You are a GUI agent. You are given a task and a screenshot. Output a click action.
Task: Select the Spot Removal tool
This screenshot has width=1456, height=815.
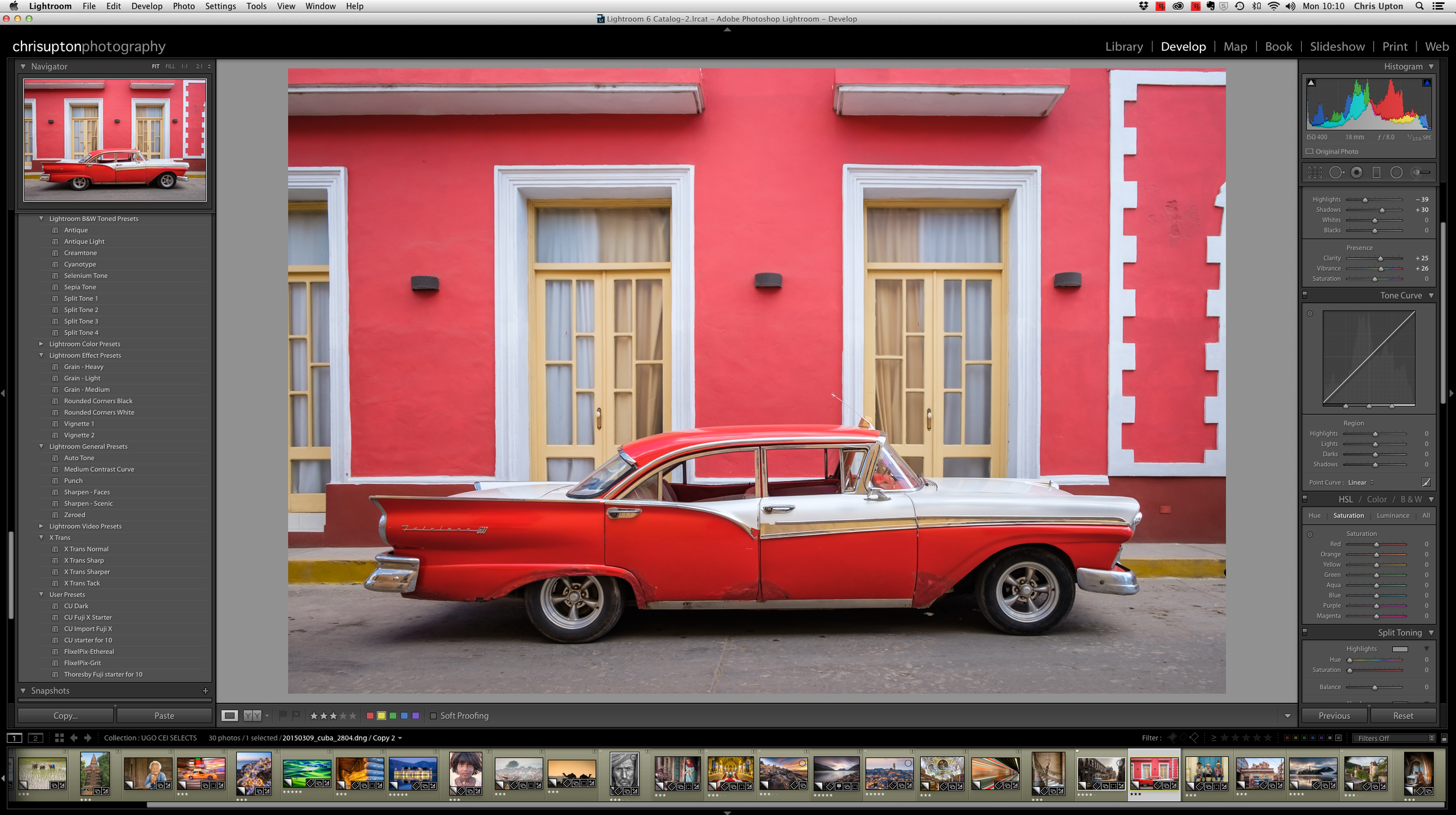pos(1336,172)
